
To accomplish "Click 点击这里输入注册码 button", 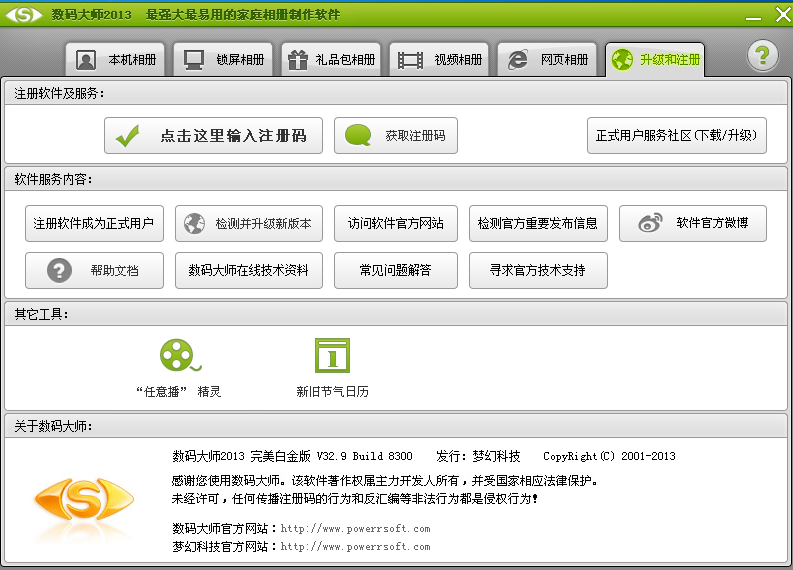I will 213,135.
